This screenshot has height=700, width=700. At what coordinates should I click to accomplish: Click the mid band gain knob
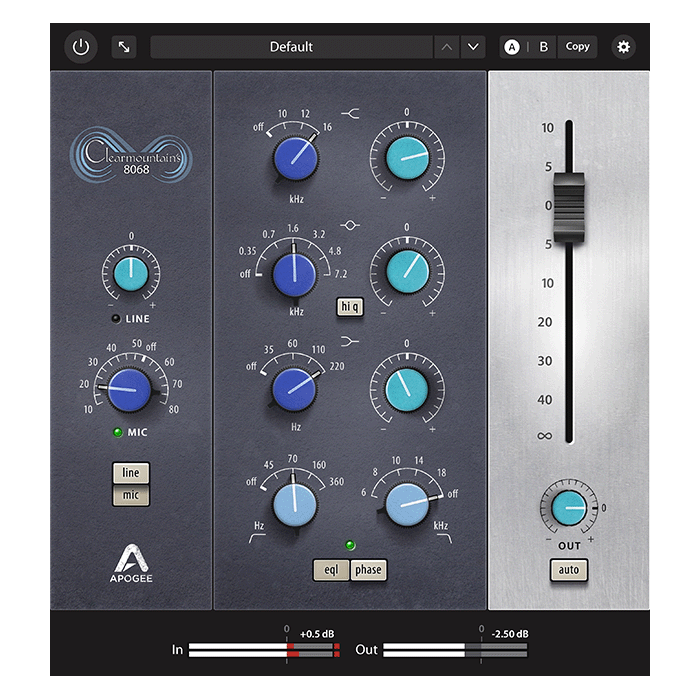407,271
